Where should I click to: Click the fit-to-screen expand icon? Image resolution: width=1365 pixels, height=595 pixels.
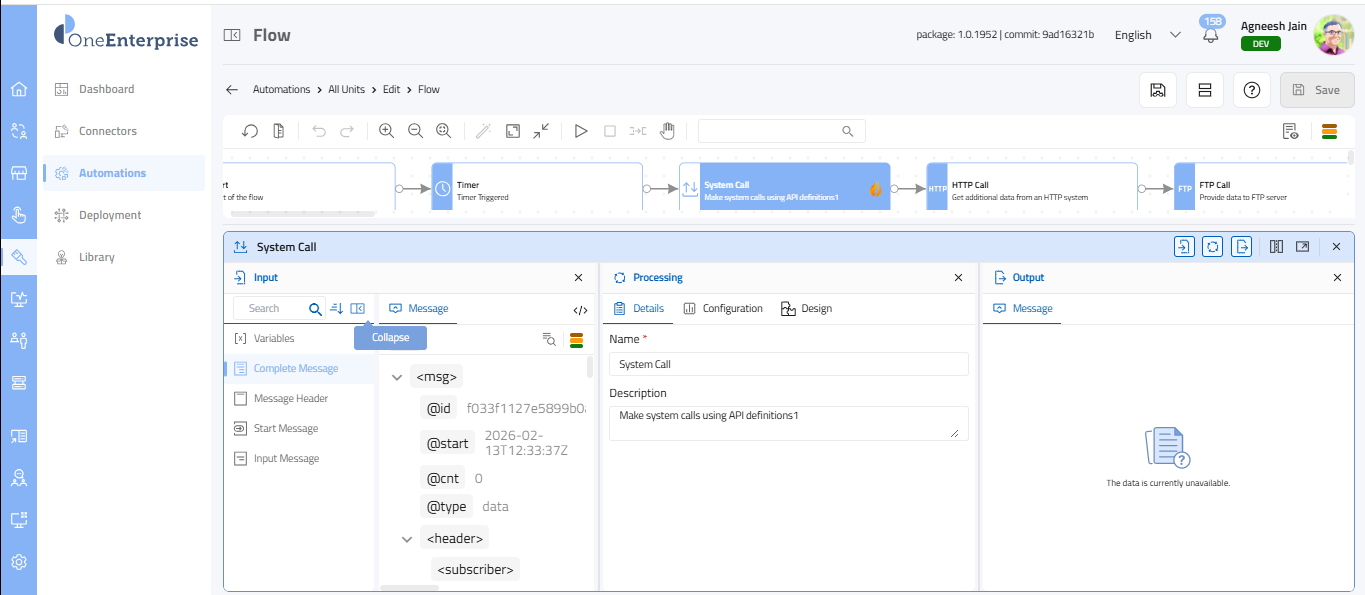[x=513, y=131]
